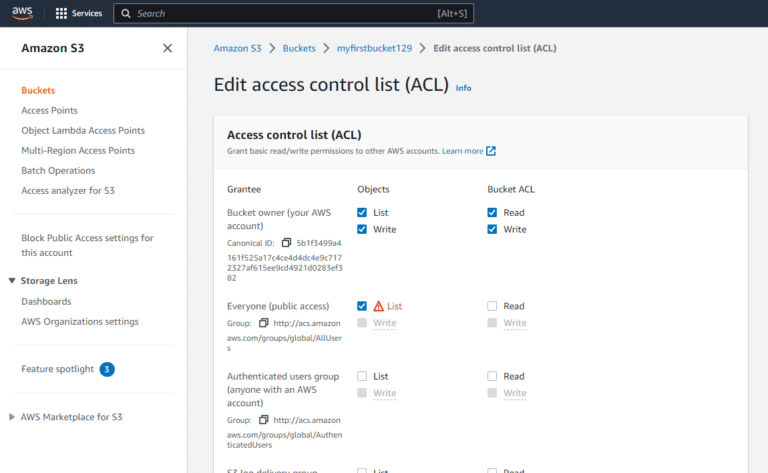
Task: Check Objects List for Authenticated users group
Action: pos(362,376)
